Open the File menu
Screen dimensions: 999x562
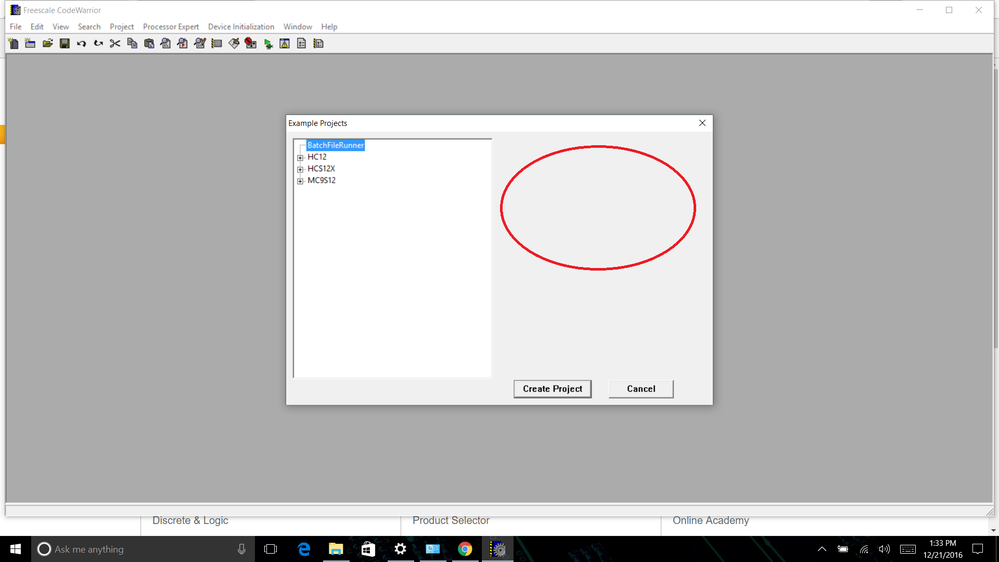[x=15, y=27]
